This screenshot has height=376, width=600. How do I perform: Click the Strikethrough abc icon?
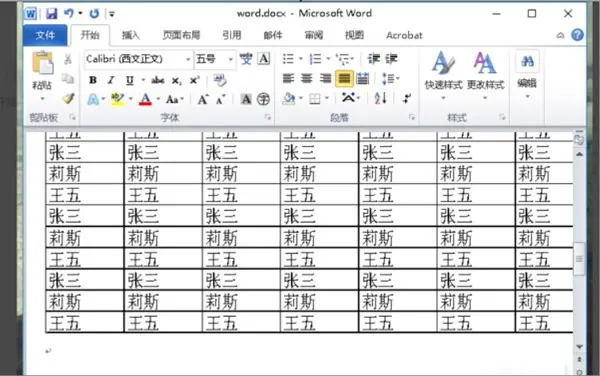[x=157, y=80]
